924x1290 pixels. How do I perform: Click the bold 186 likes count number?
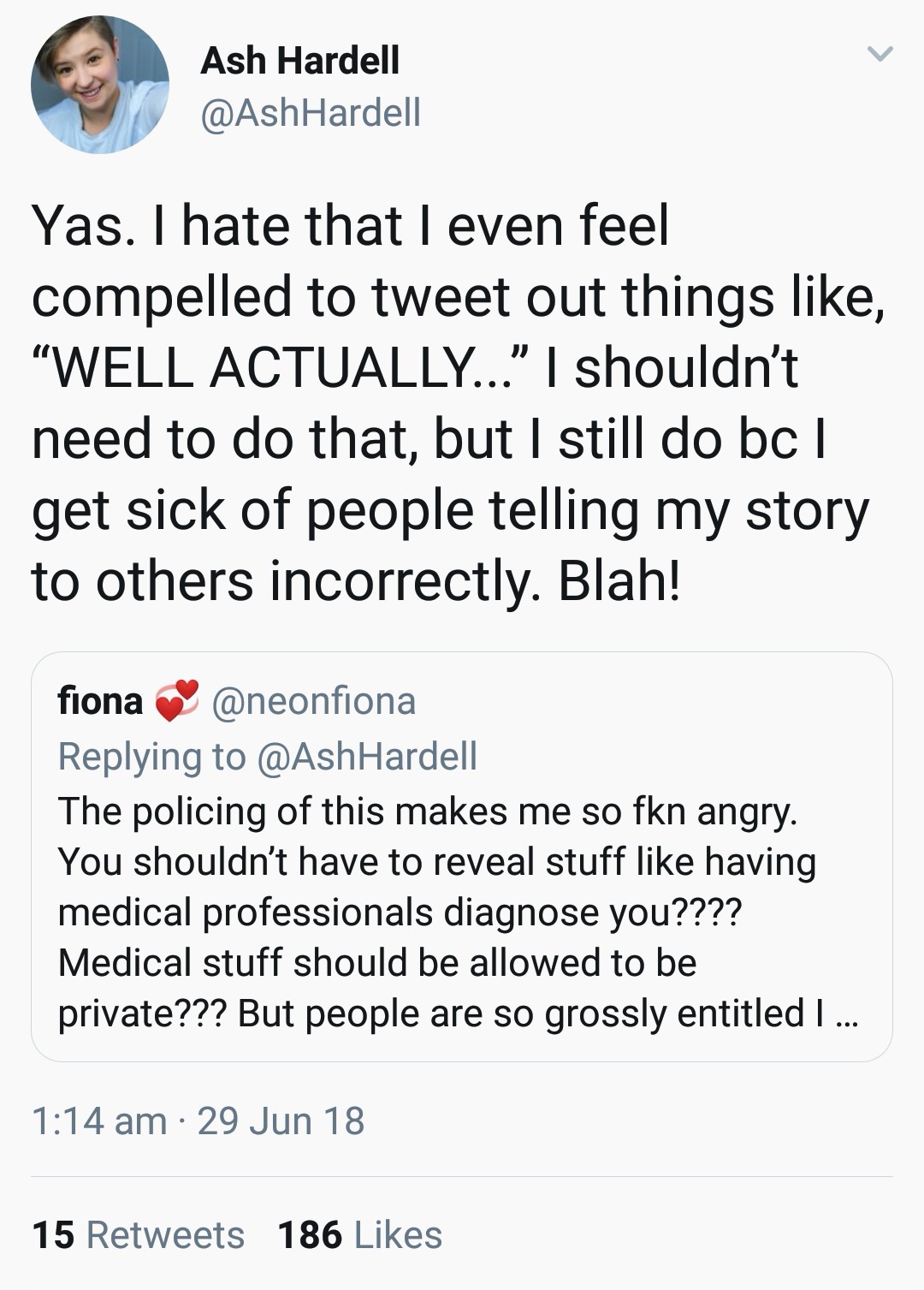tap(310, 1234)
